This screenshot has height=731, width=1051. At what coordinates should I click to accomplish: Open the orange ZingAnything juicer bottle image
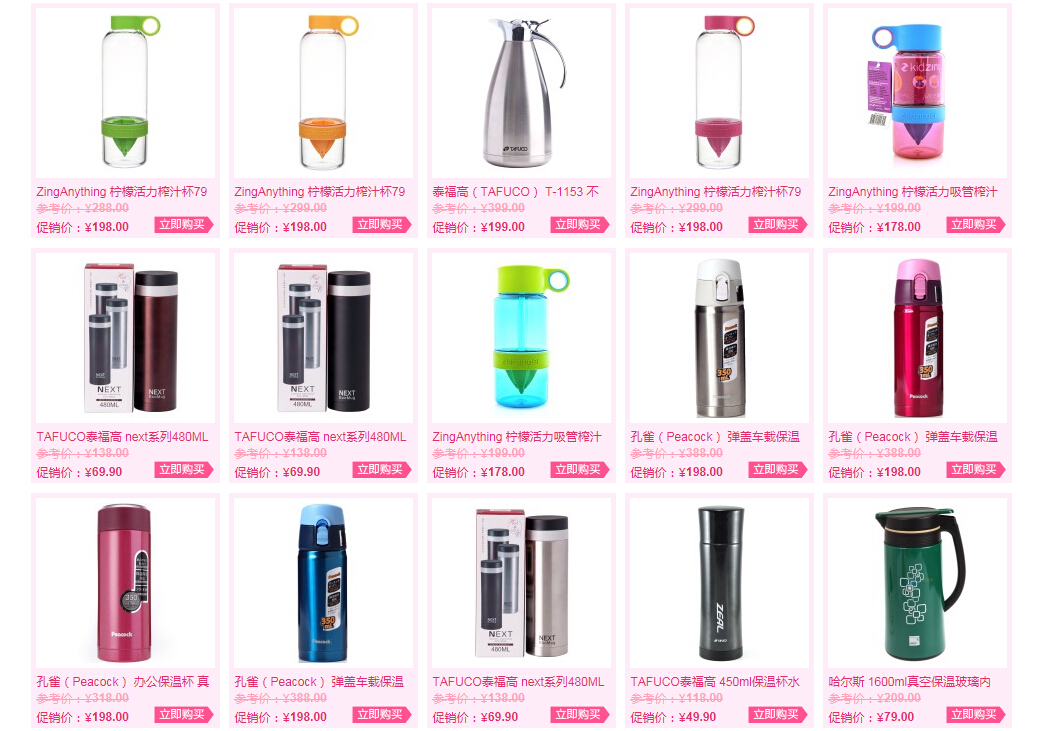323,92
